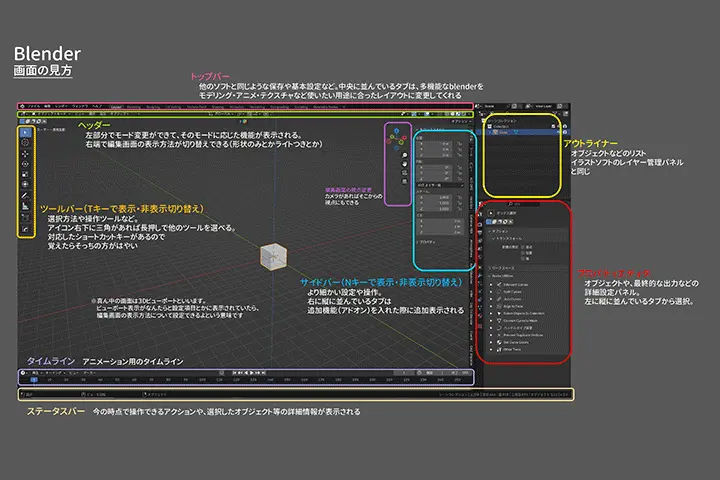The width and height of the screenshot is (720, 480).
Task: Switch to the Modeling workspace tab
Action: (134, 107)
